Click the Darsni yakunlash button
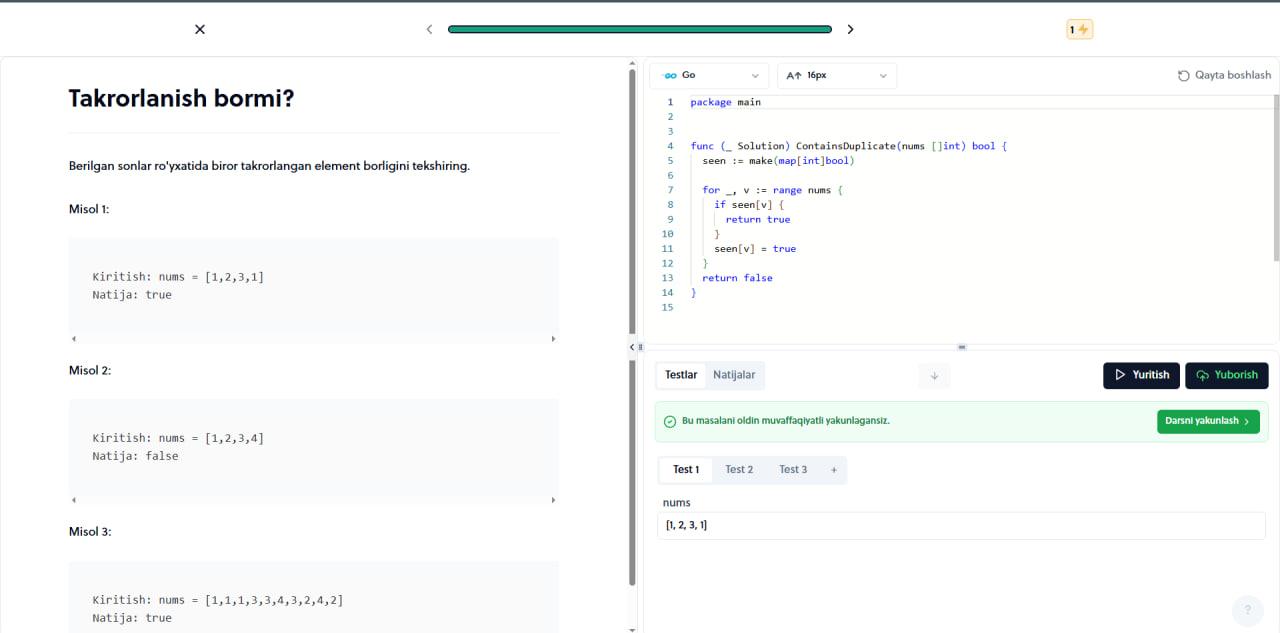 (1208, 421)
